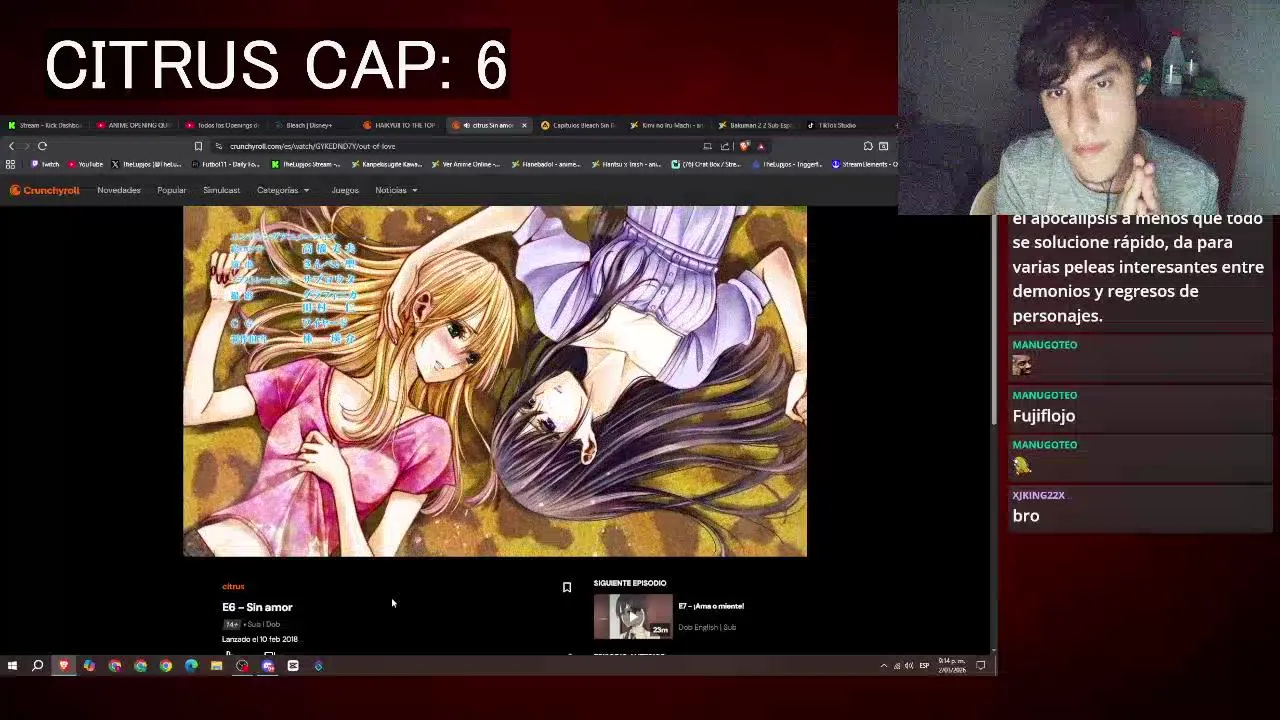
Task: Open the apps grid in bookmarks bar
Action: pos(10,164)
